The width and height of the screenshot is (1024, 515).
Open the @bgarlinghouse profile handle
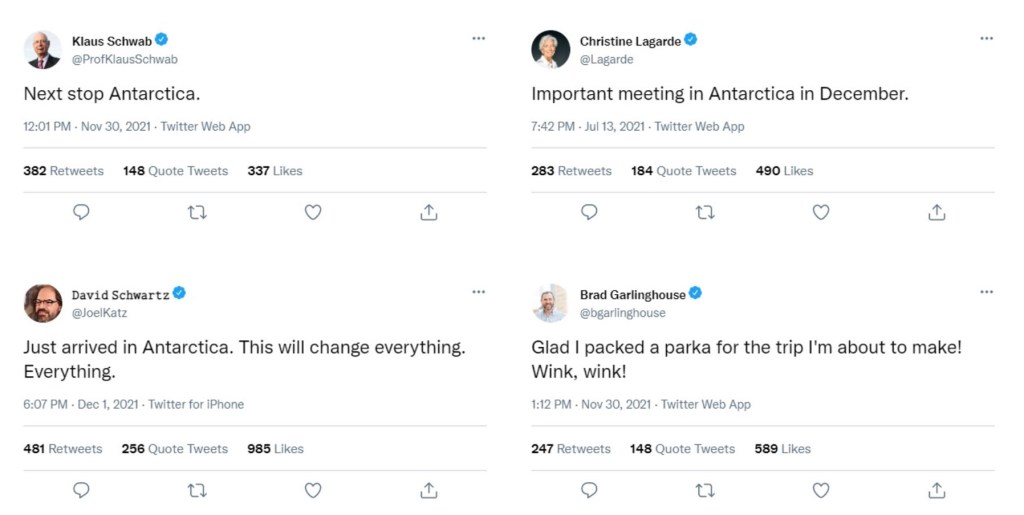[x=622, y=313]
